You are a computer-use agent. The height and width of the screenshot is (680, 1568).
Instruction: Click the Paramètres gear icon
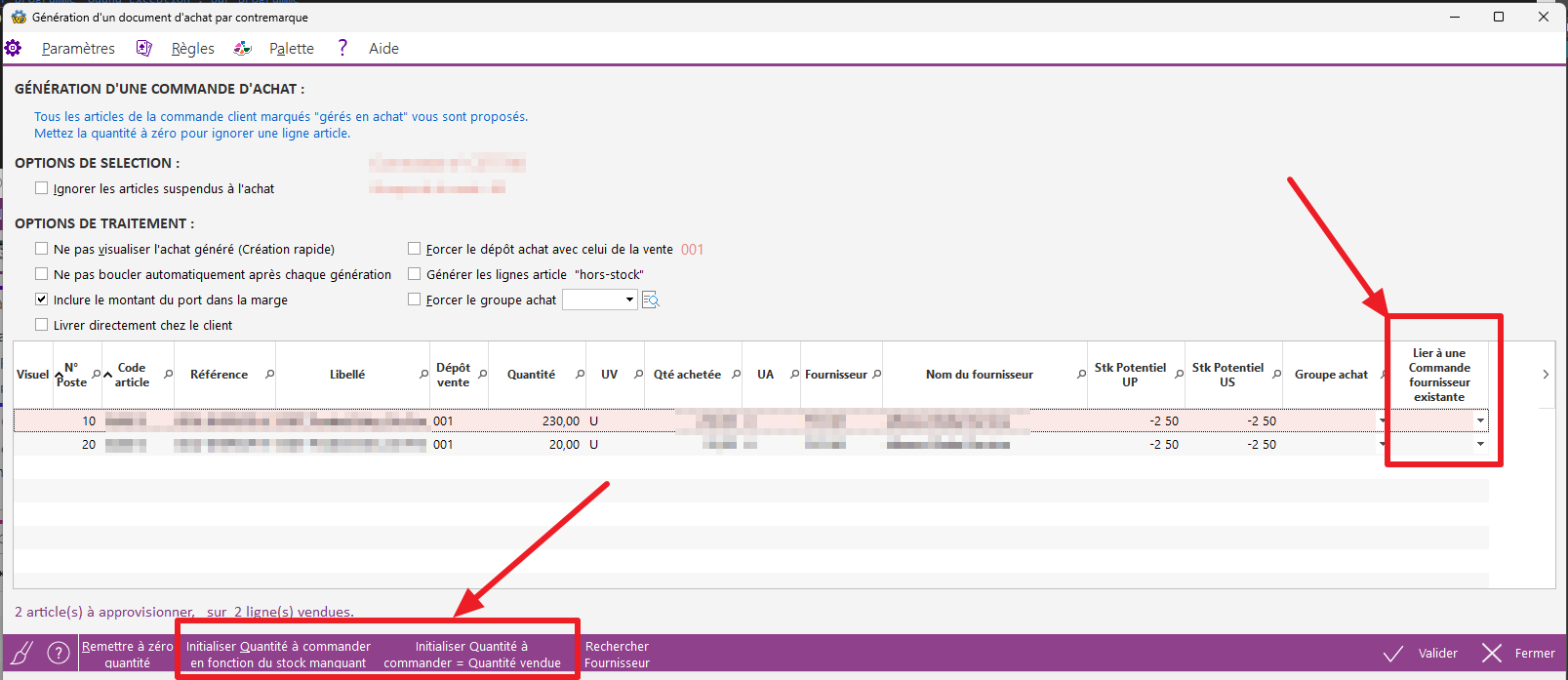(x=14, y=48)
